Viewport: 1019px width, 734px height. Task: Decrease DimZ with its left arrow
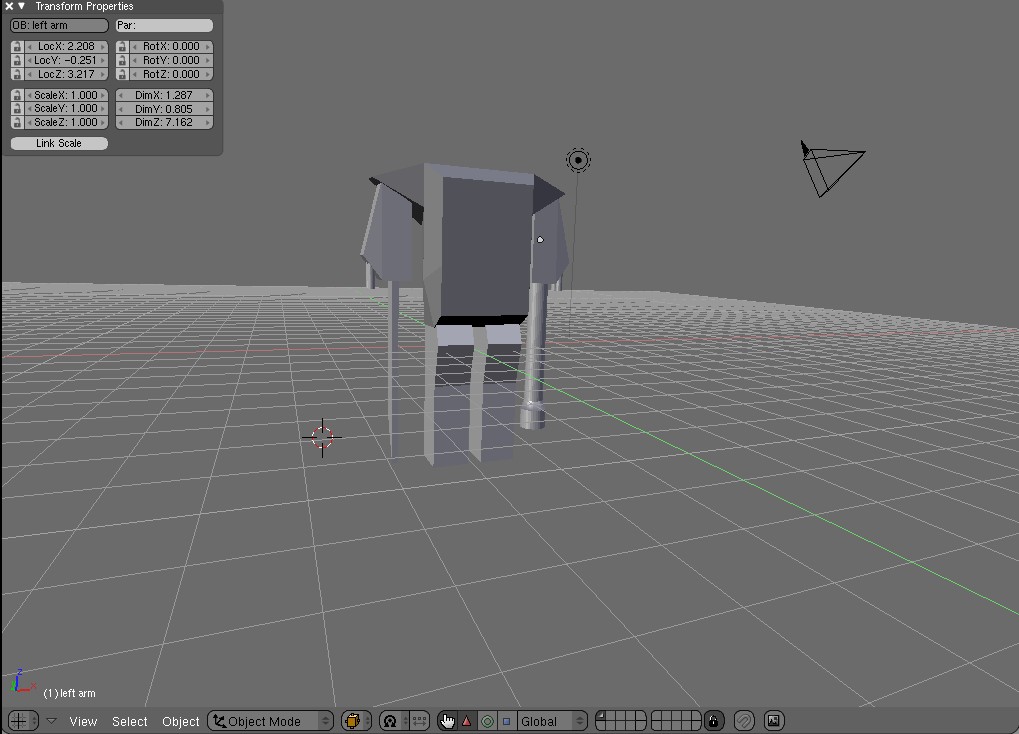coord(121,122)
